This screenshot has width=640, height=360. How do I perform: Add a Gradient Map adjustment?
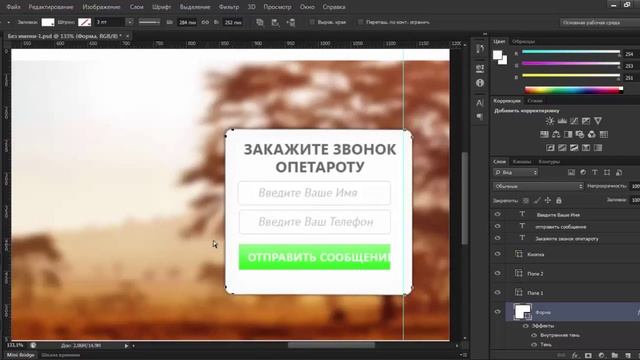pyautogui.click(x=598, y=148)
